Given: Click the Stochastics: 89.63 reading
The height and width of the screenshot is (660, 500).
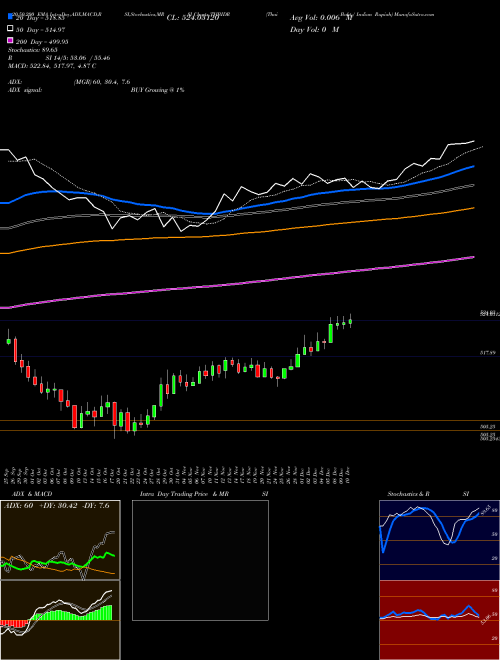Looking at the screenshot, I should coord(33,50).
